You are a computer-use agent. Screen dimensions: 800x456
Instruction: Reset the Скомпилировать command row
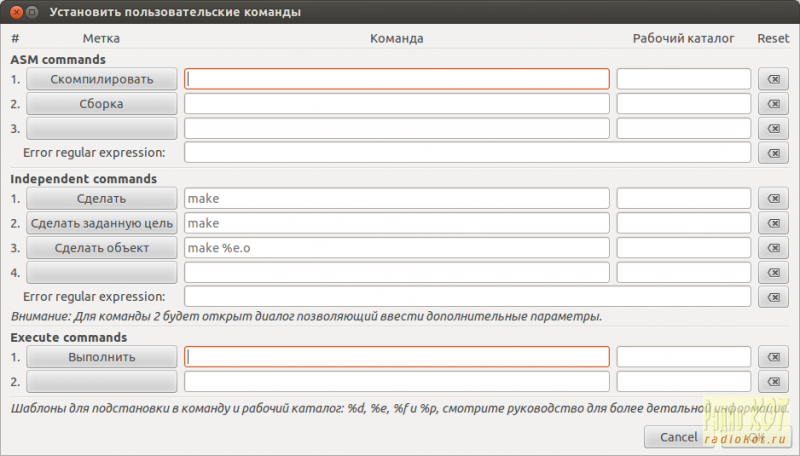[x=773, y=79]
